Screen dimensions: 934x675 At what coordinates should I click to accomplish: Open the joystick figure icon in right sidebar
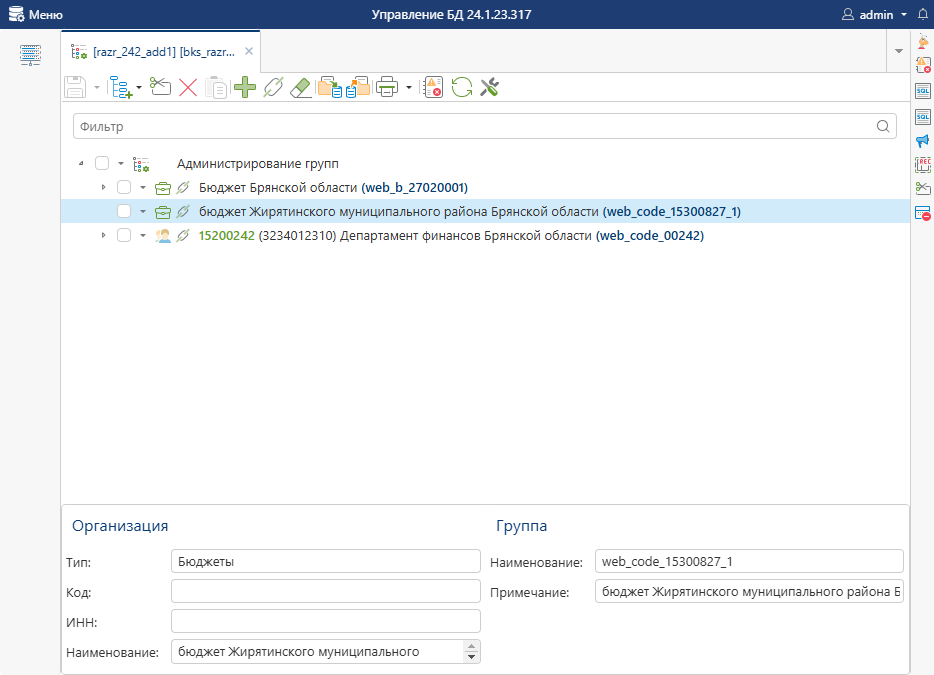tap(923, 41)
